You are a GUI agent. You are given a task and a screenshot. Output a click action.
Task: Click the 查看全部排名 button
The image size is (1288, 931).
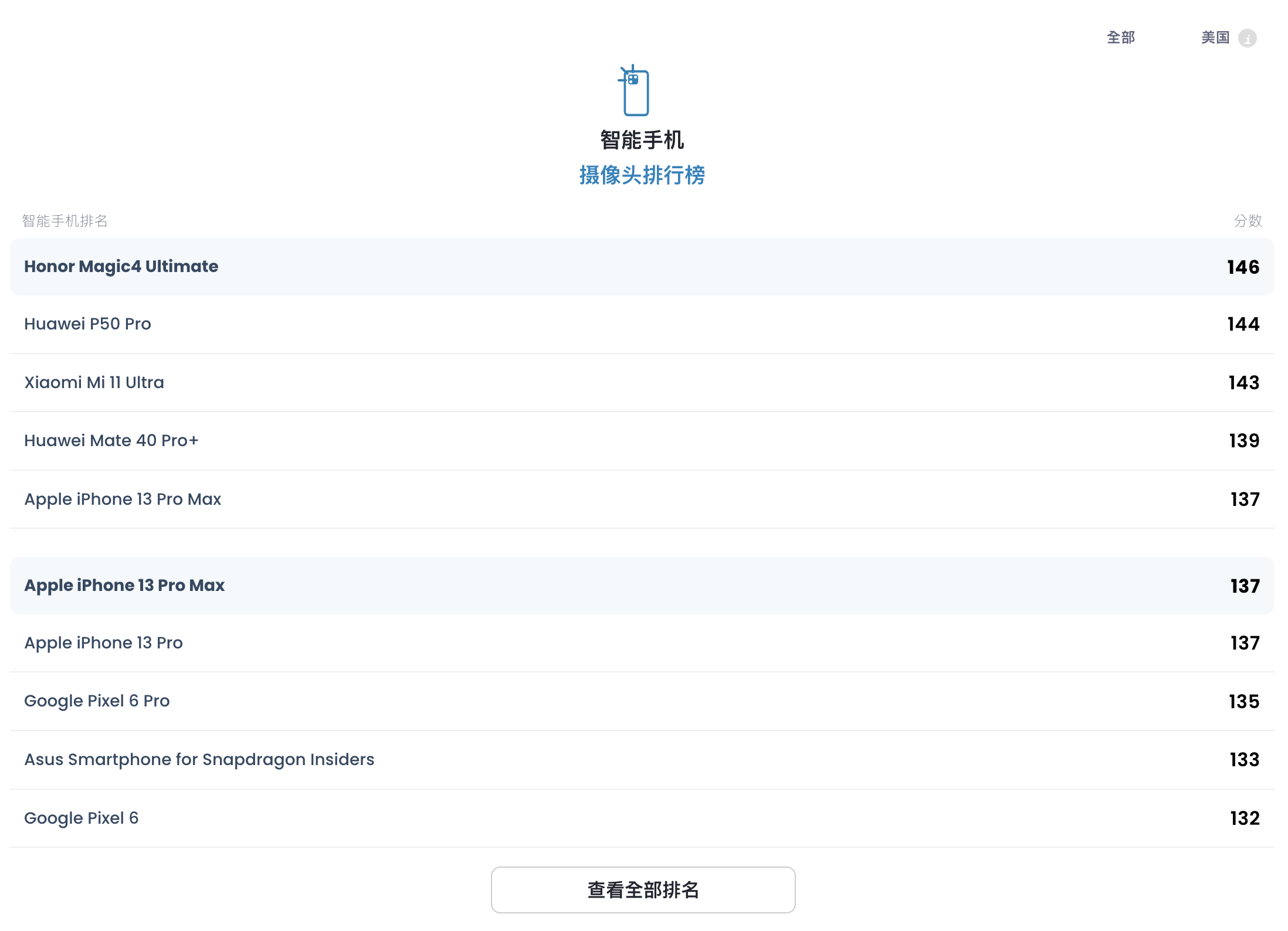643,889
